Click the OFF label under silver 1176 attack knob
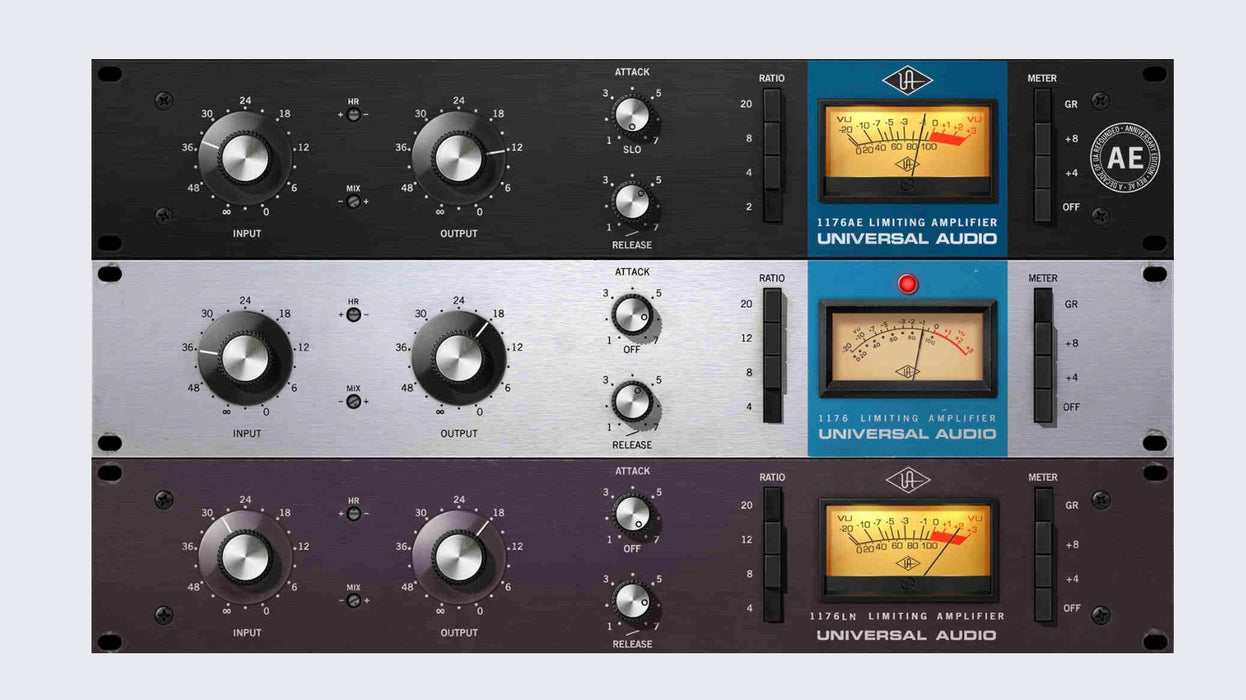Viewport: 1246px width, 700px height. point(632,348)
